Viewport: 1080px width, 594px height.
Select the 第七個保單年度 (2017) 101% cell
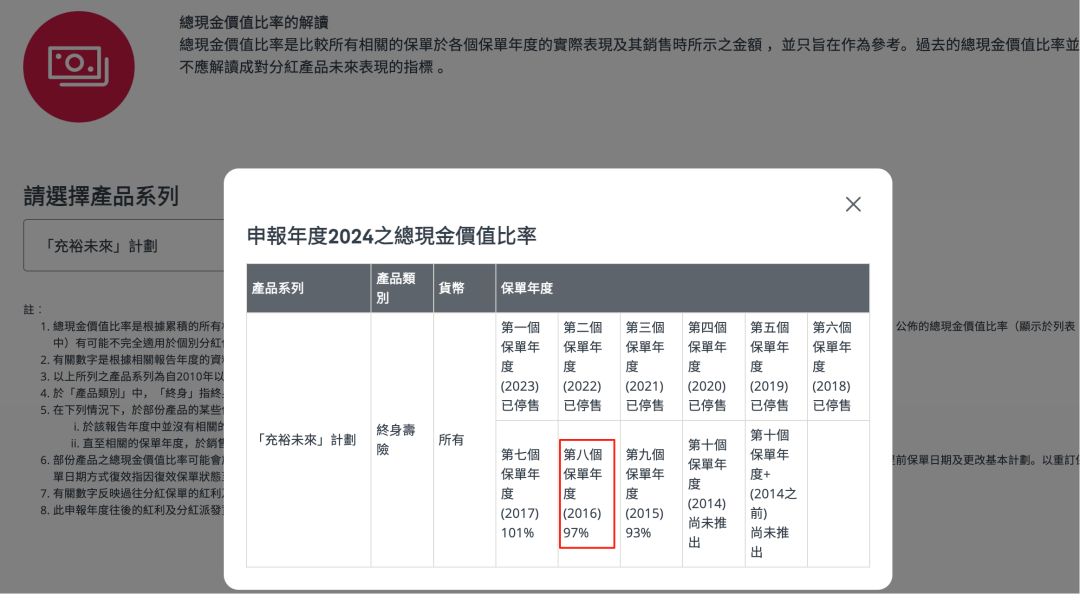[526, 494]
